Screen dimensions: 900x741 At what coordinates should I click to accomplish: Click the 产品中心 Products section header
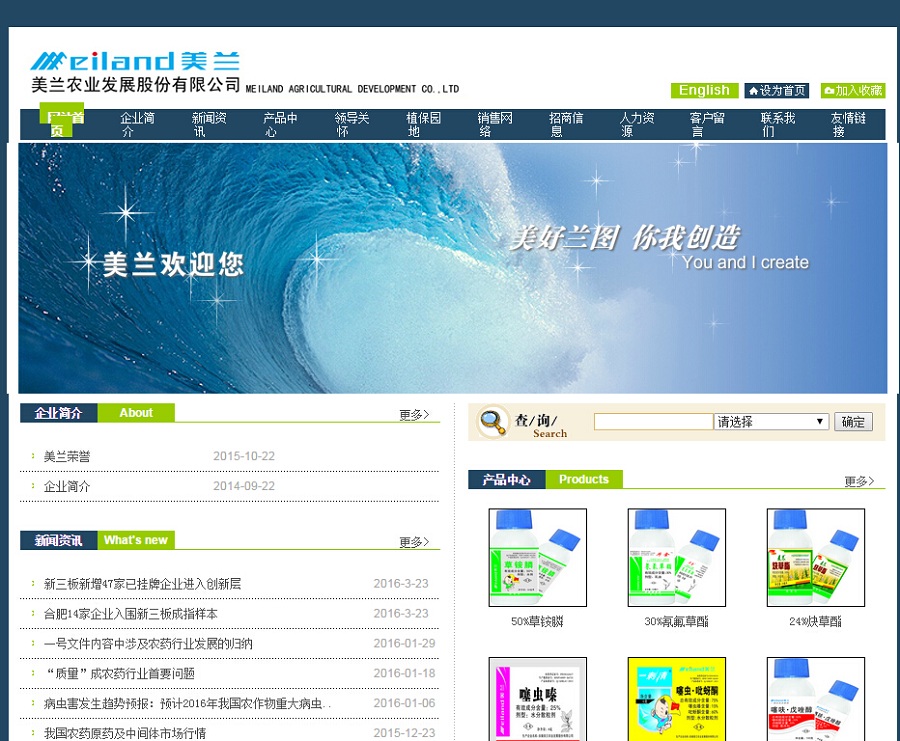[x=545, y=479]
